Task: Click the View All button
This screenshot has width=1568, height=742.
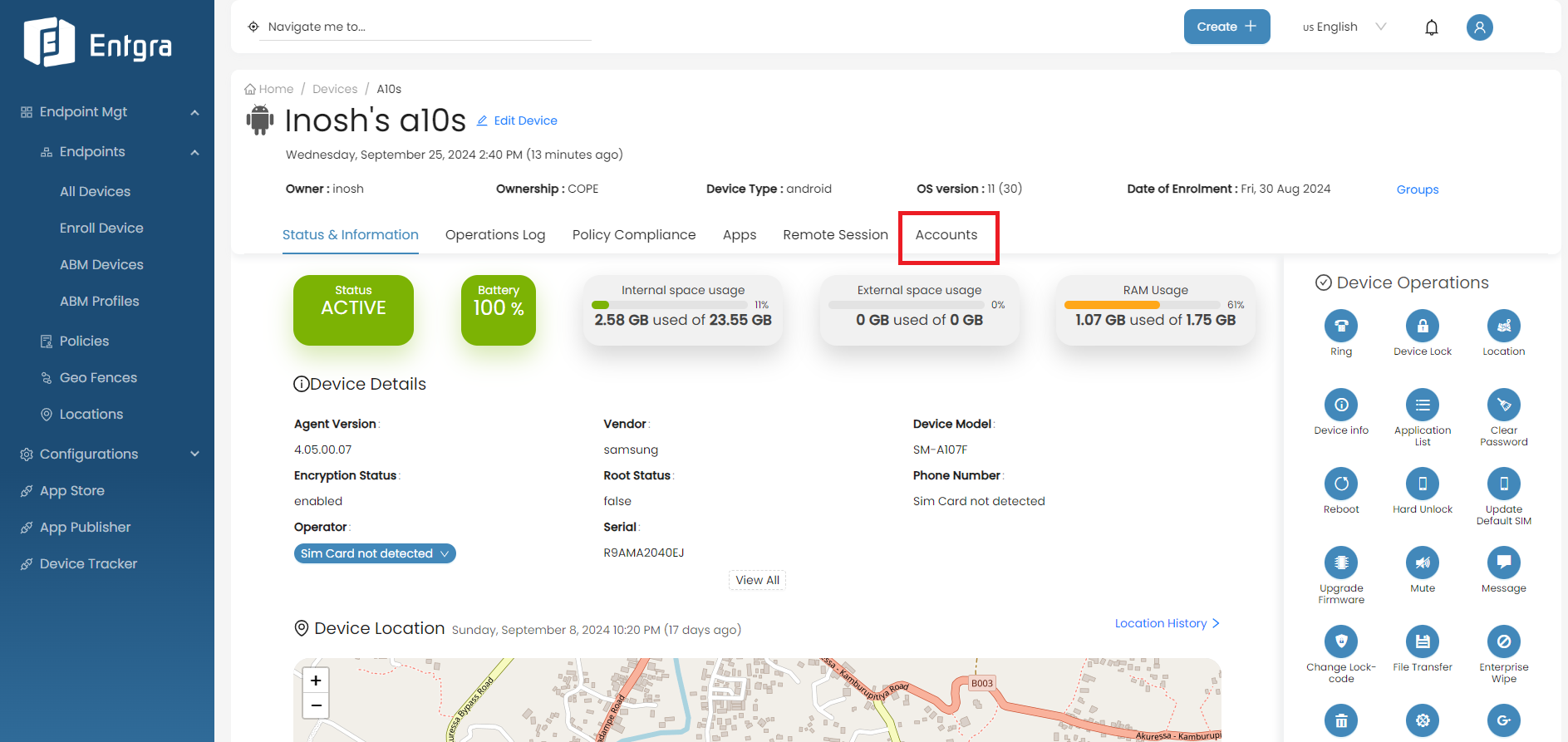Action: (757, 580)
